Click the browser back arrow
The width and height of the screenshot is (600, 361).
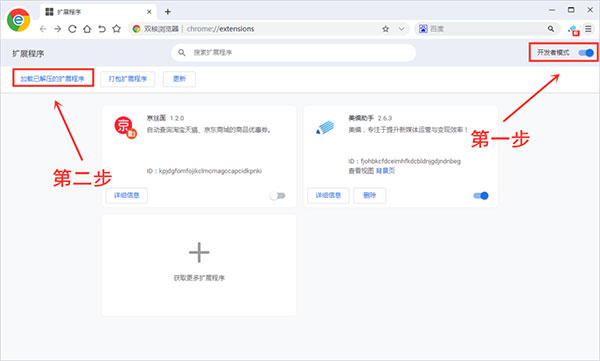click(x=43, y=29)
